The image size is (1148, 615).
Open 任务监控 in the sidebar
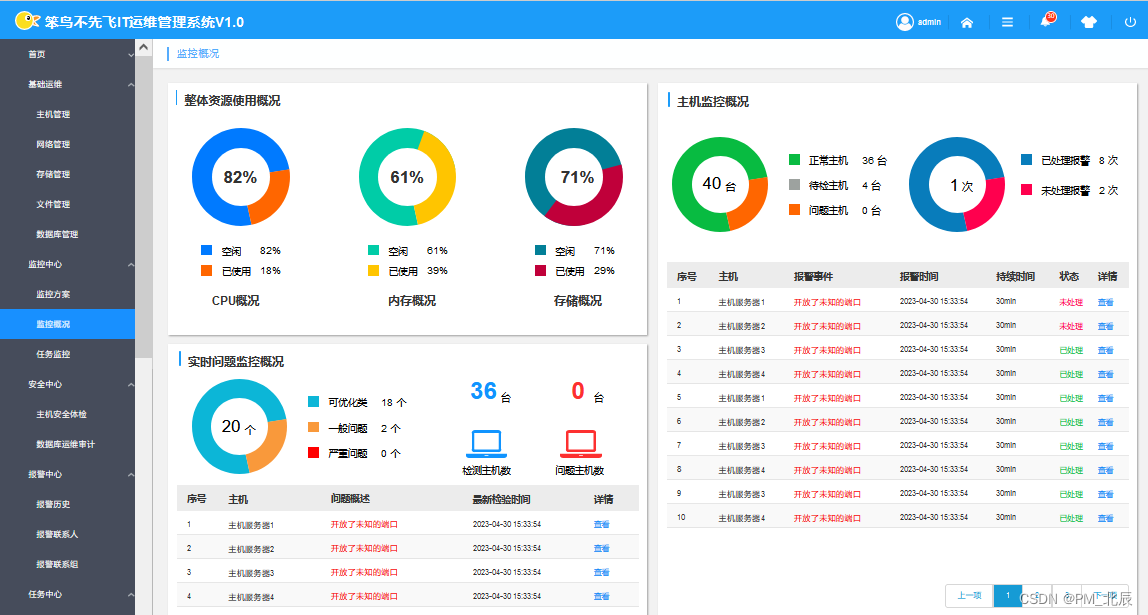(x=53, y=354)
